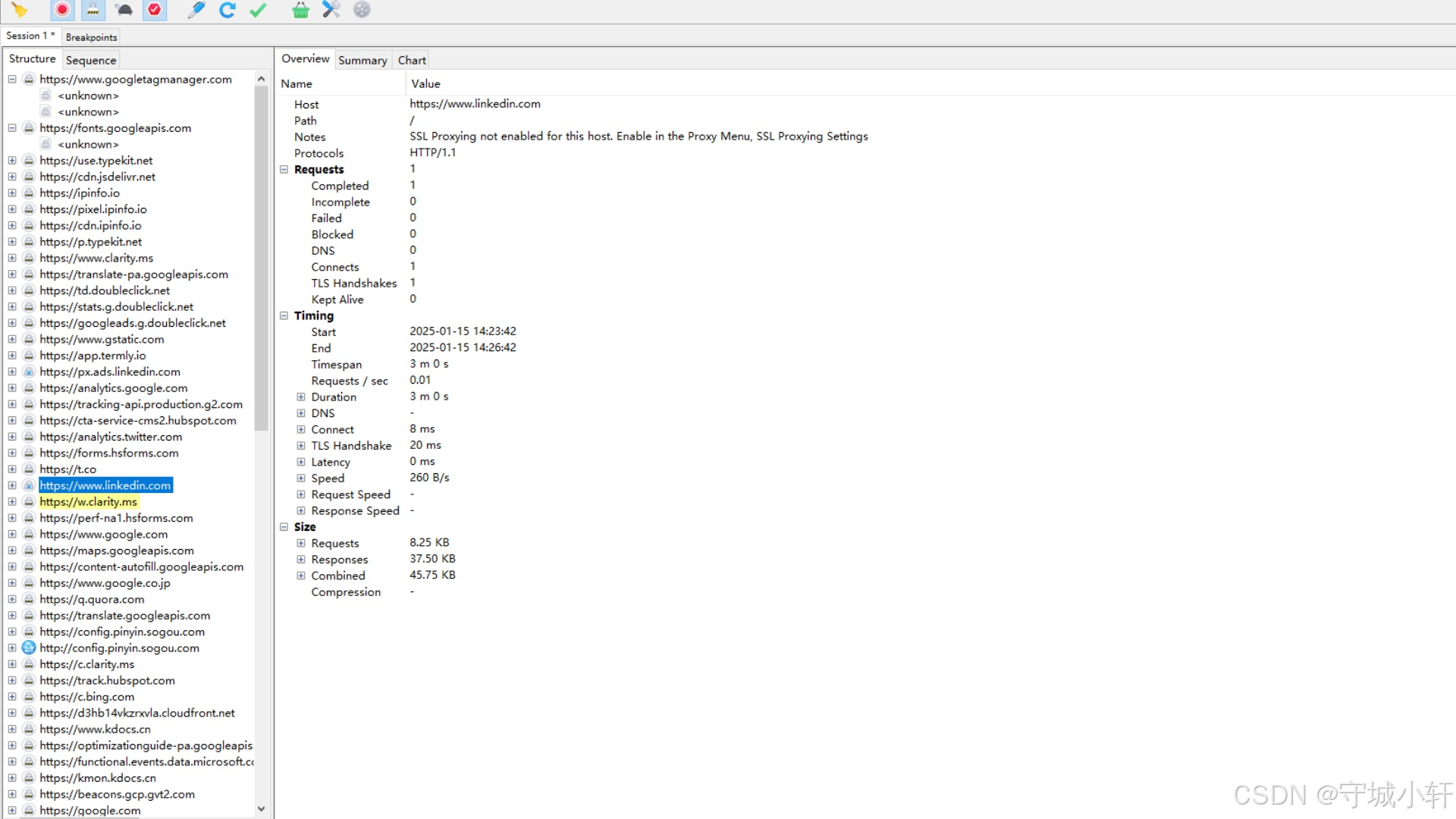Click the blue pen Compose icon
This screenshot has width=1456, height=819.
[x=196, y=10]
